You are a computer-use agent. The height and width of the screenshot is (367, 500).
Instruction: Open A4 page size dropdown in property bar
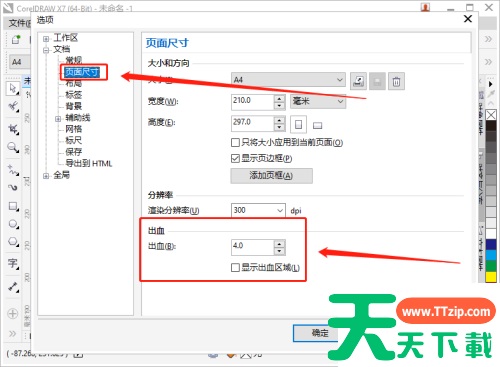[19, 62]
